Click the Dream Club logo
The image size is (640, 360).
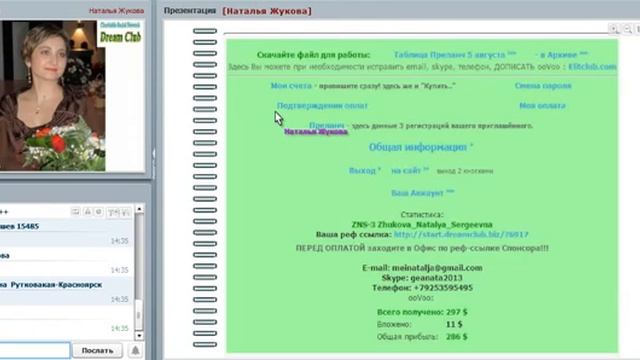120,33
